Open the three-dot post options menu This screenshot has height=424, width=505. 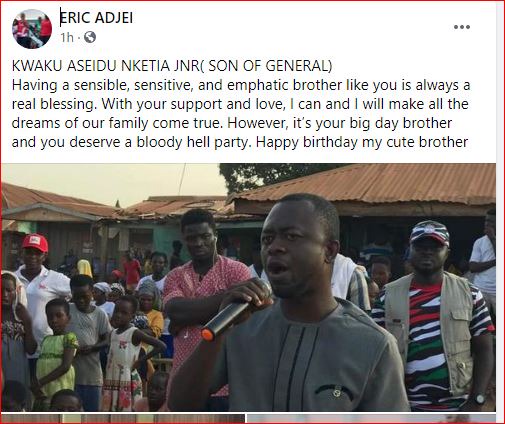point(462,27)
